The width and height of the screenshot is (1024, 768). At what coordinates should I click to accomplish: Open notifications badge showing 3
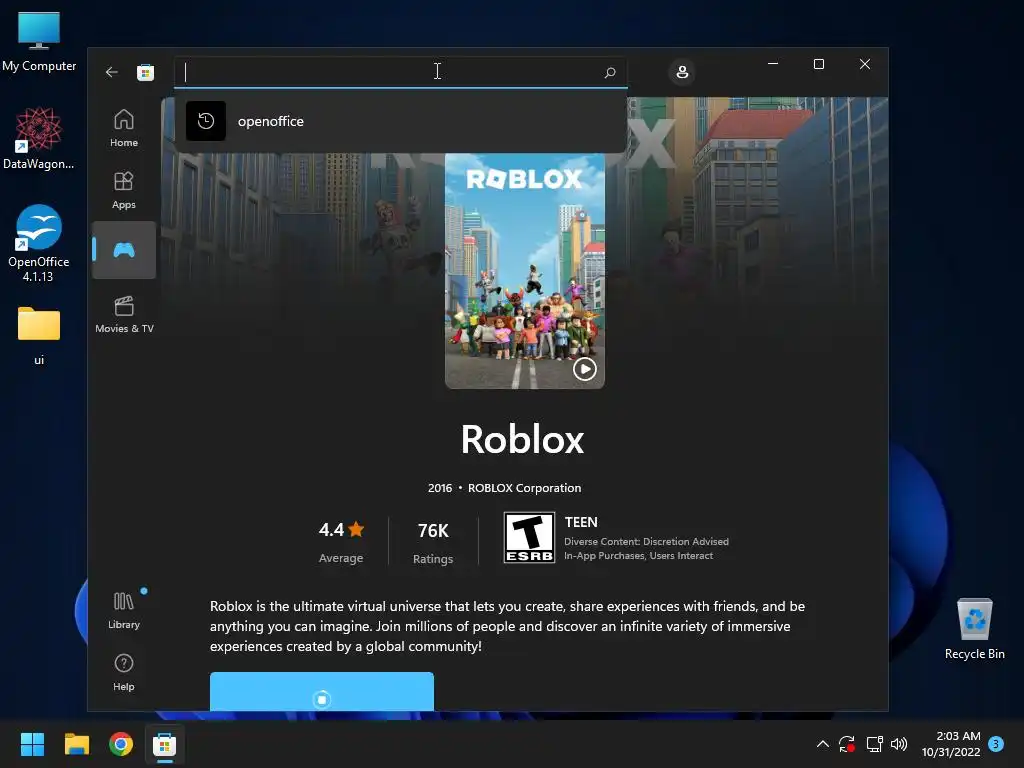click(x=996, y=744)
